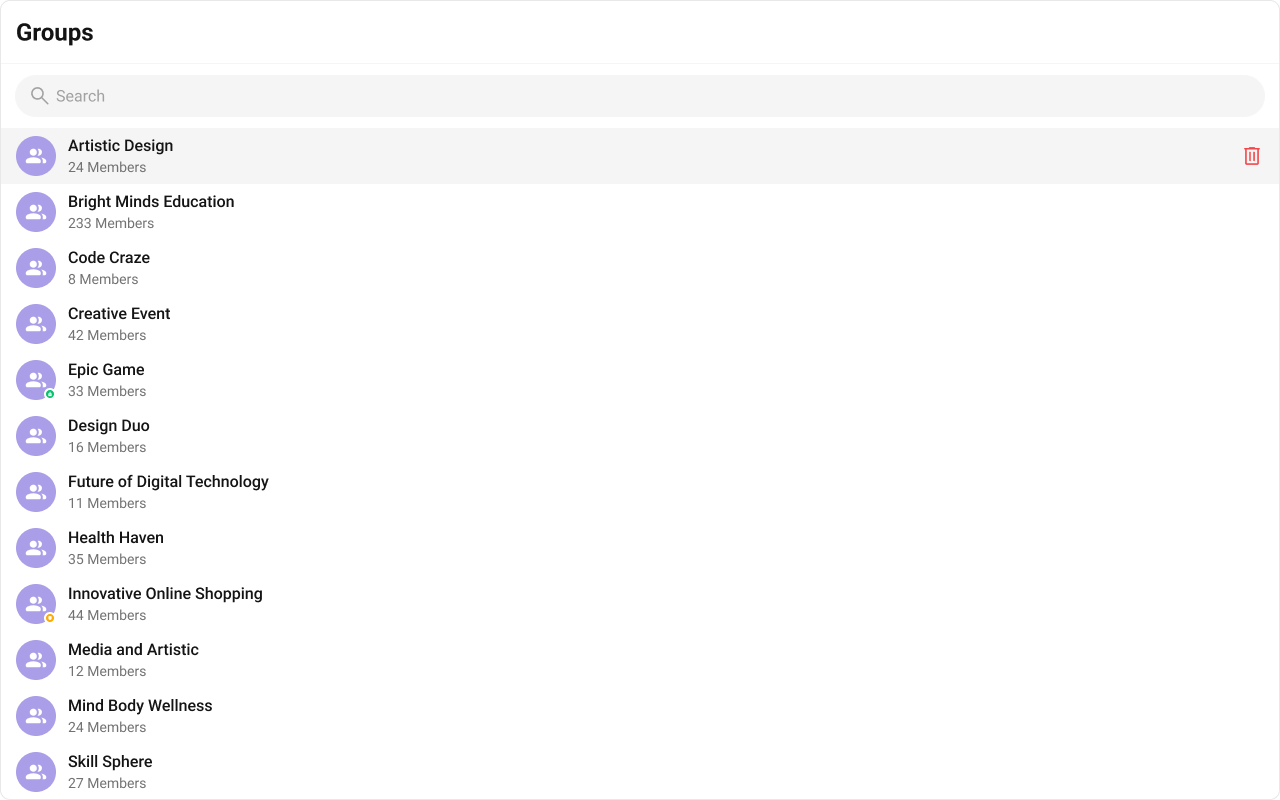The image size is (1280, 800).
Task: Click the search magnifier icon
Action: pos(39,96)
